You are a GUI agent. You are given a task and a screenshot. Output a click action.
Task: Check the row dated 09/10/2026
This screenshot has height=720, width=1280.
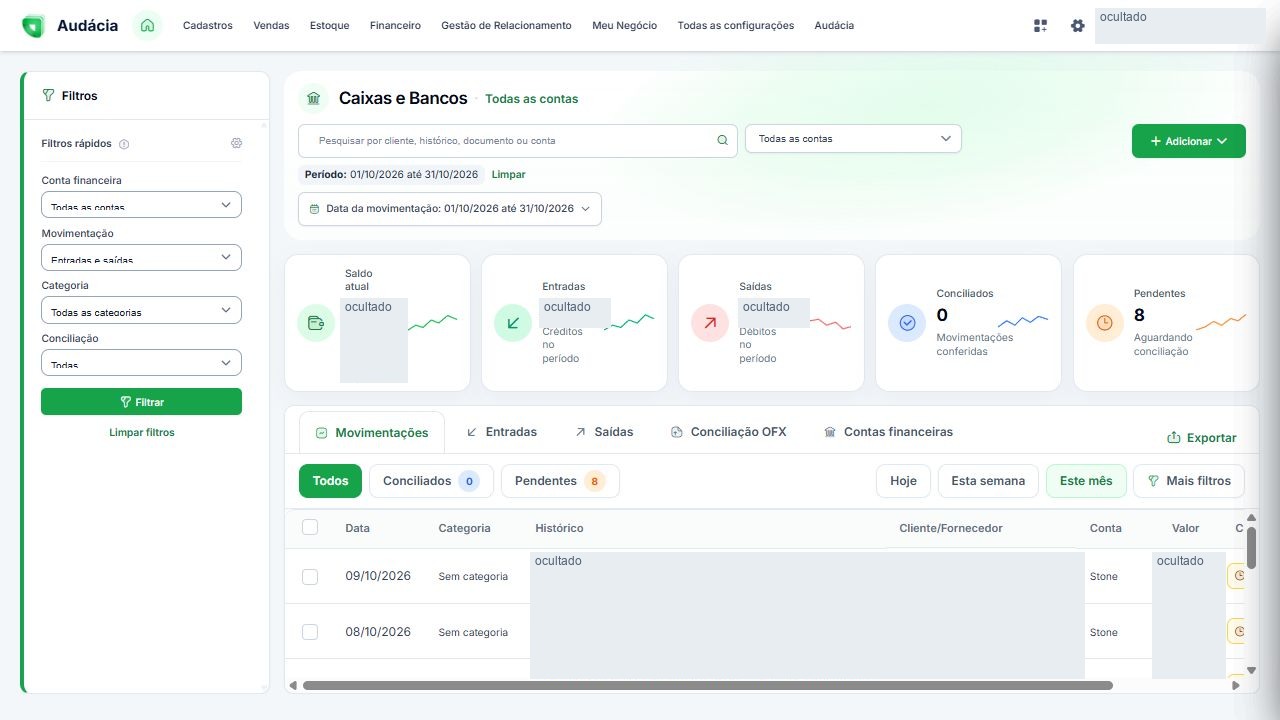coord(310,577)
